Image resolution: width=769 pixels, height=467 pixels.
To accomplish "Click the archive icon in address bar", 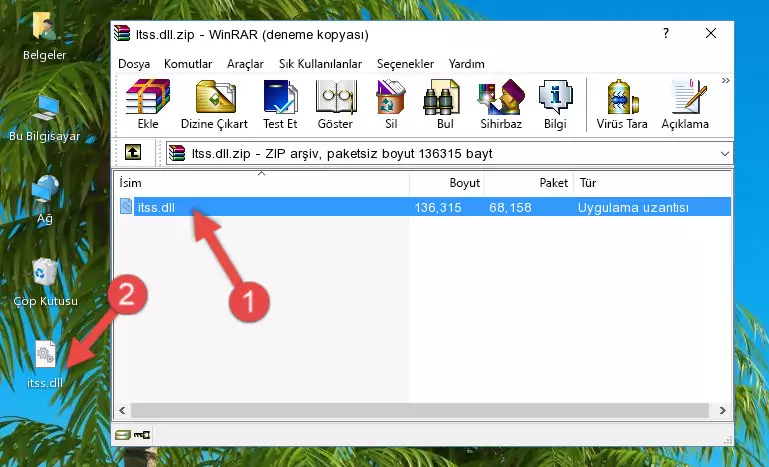I will [x=177, y=153].
